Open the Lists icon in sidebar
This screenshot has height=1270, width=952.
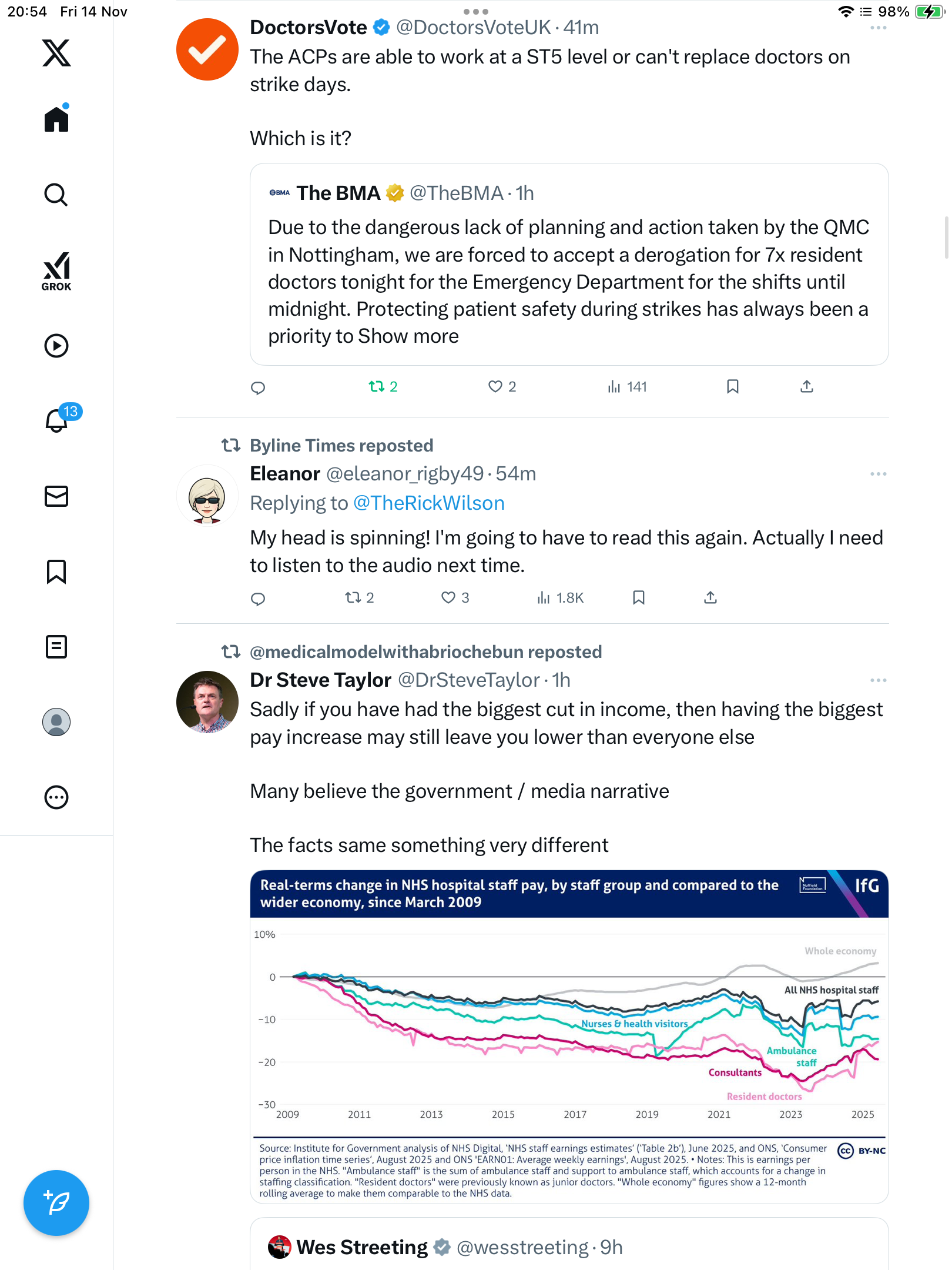click(56, 647)
